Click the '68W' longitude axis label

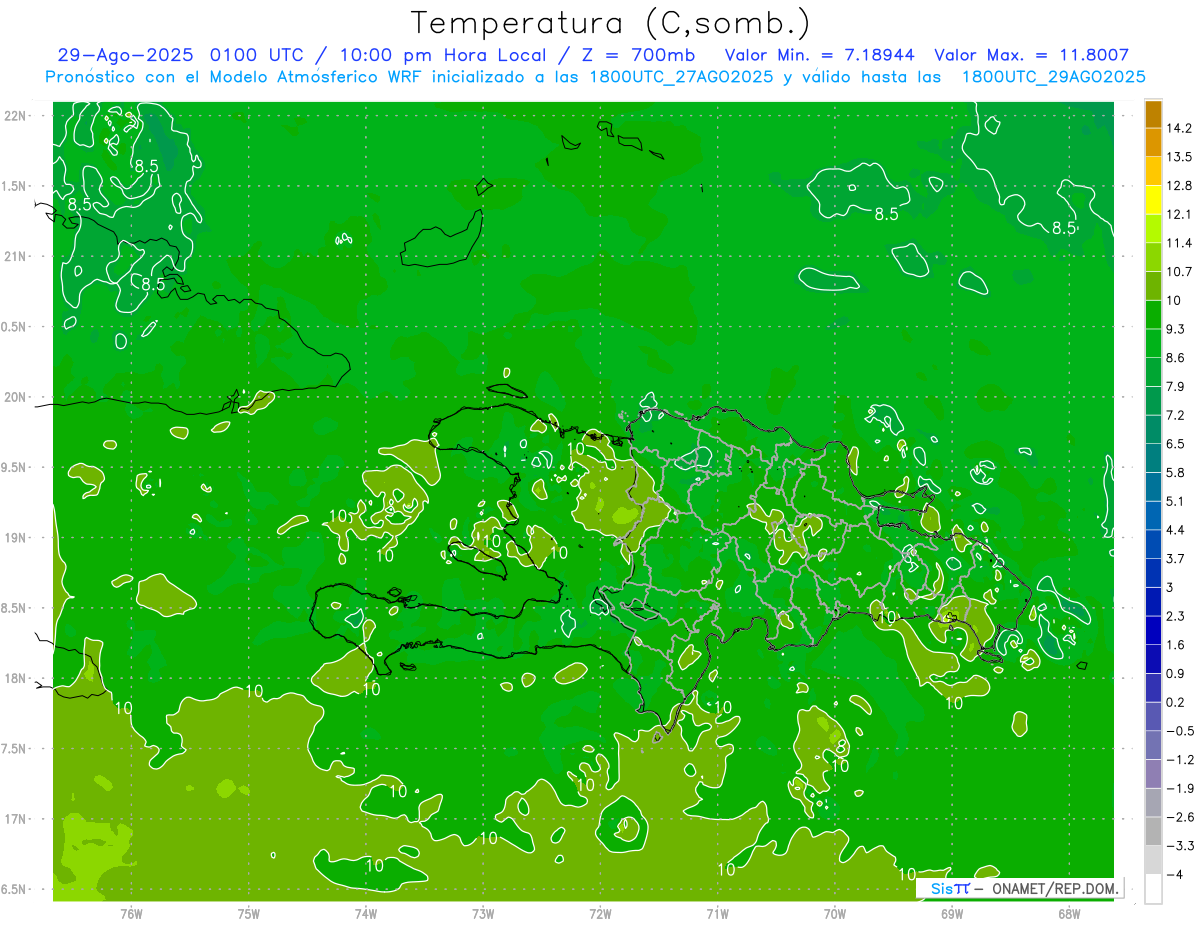pyautogui.click(x=1069, y=914)
